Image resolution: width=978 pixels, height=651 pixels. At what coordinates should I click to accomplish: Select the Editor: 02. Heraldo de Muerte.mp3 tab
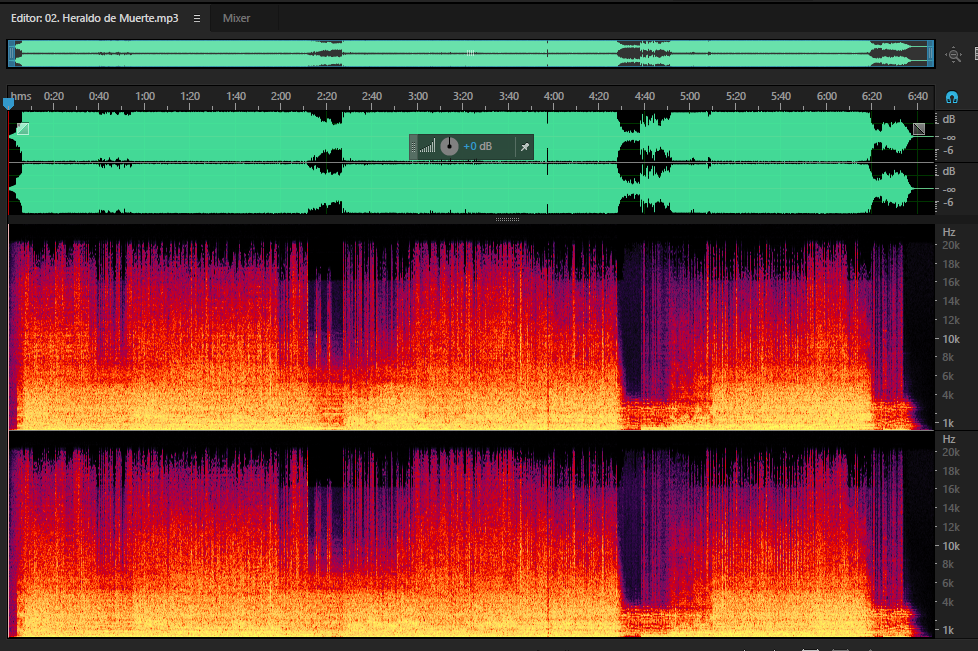coord(95,19)
